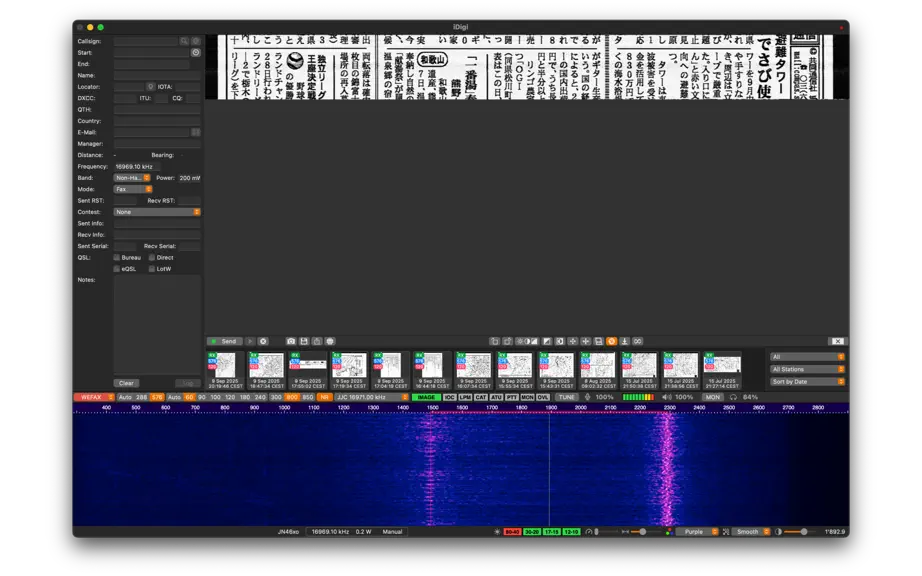
Task: Click the 30-20 band button
Action: [x=532, y=532]
